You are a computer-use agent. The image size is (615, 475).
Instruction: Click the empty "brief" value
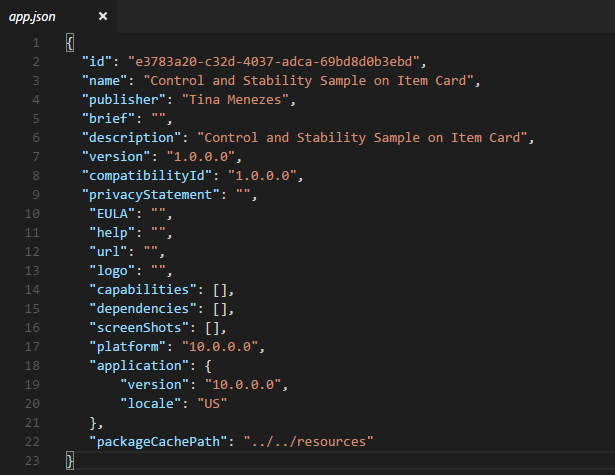(x=158, y=118)
